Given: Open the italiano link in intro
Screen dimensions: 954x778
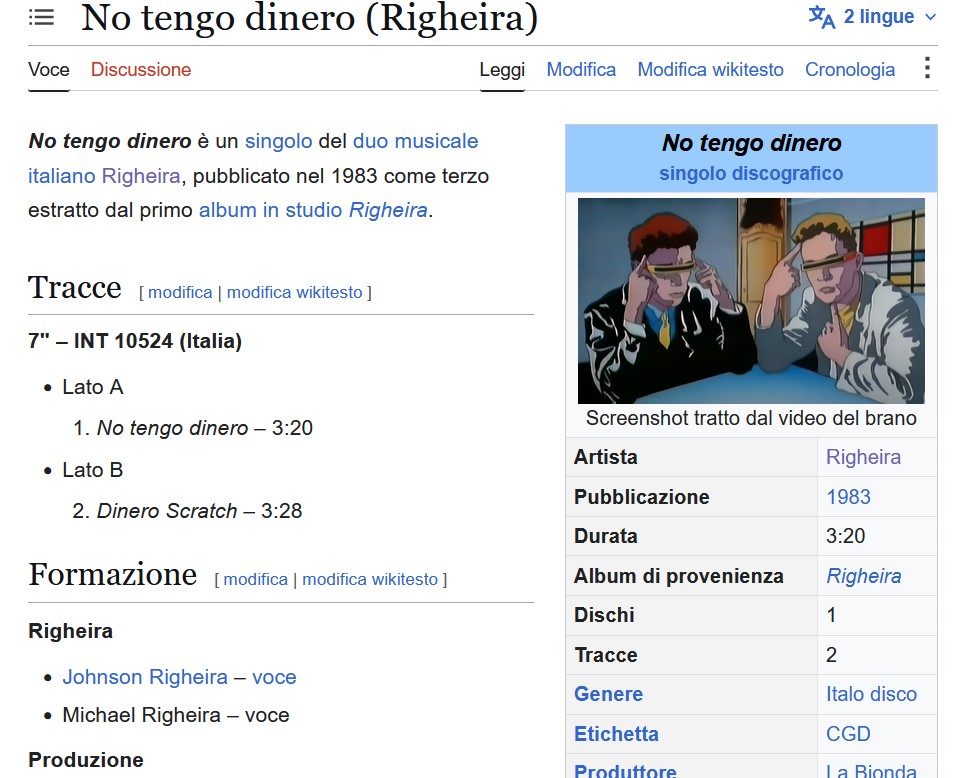Looking at the screenshot, I should tap(61, 176).
